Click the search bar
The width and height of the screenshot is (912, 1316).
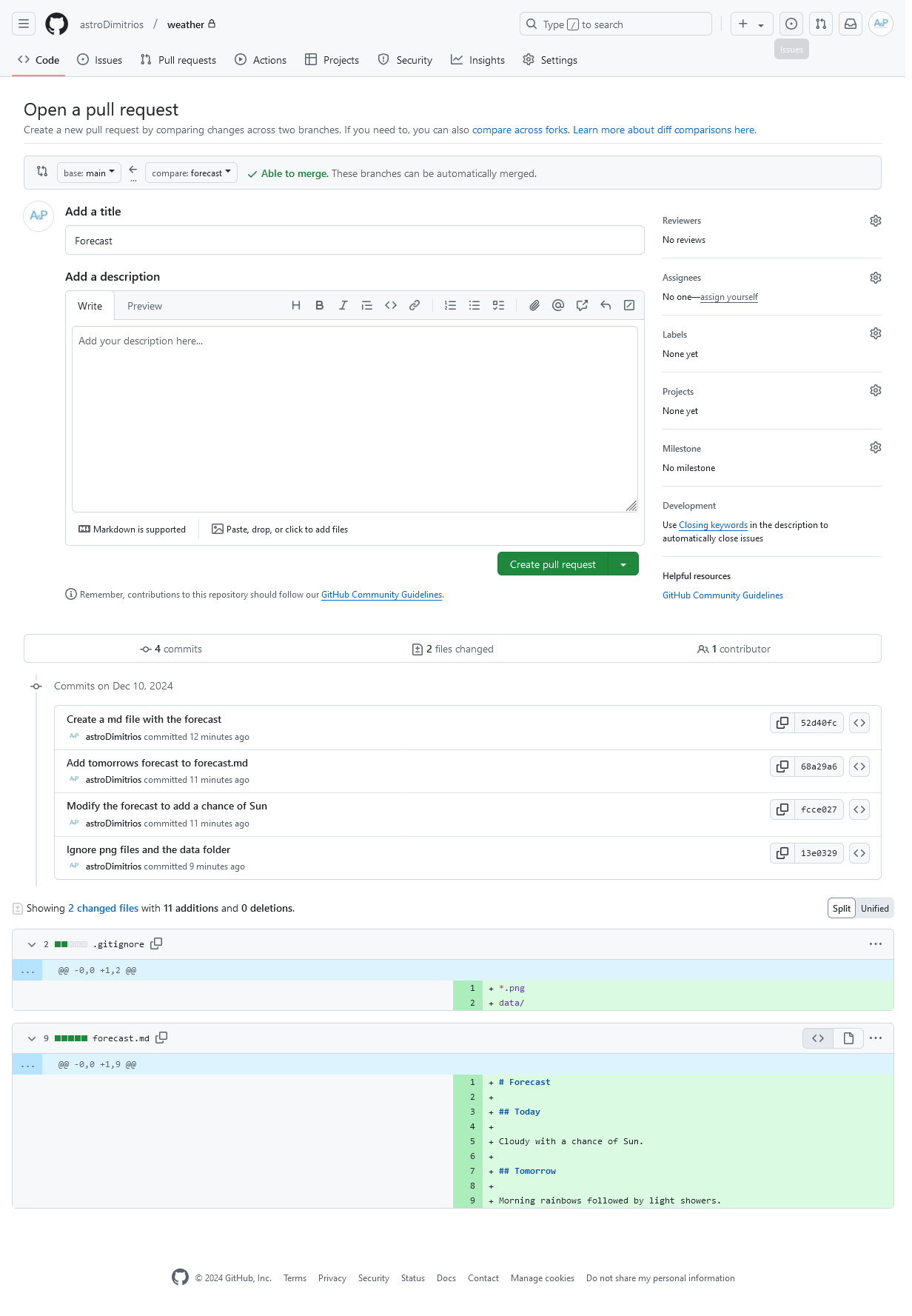point(616,24)
